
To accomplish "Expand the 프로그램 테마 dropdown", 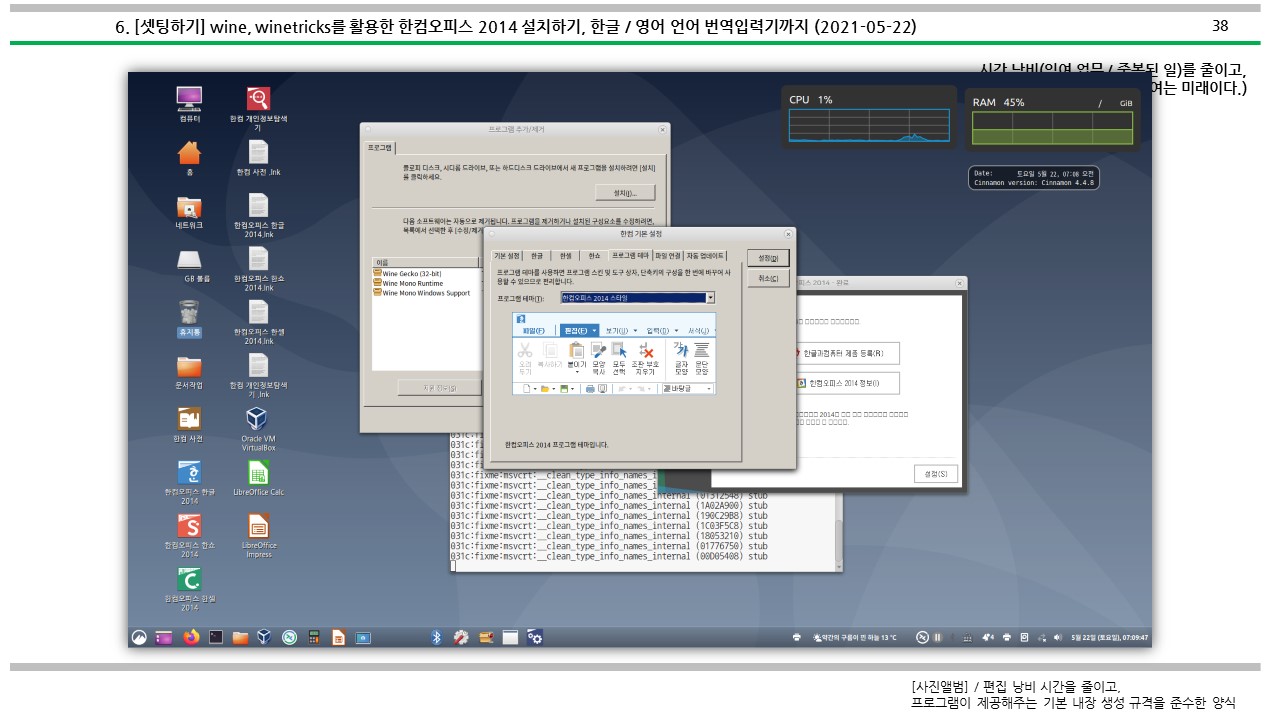I will pyautogui.click(x=710, y=298).
